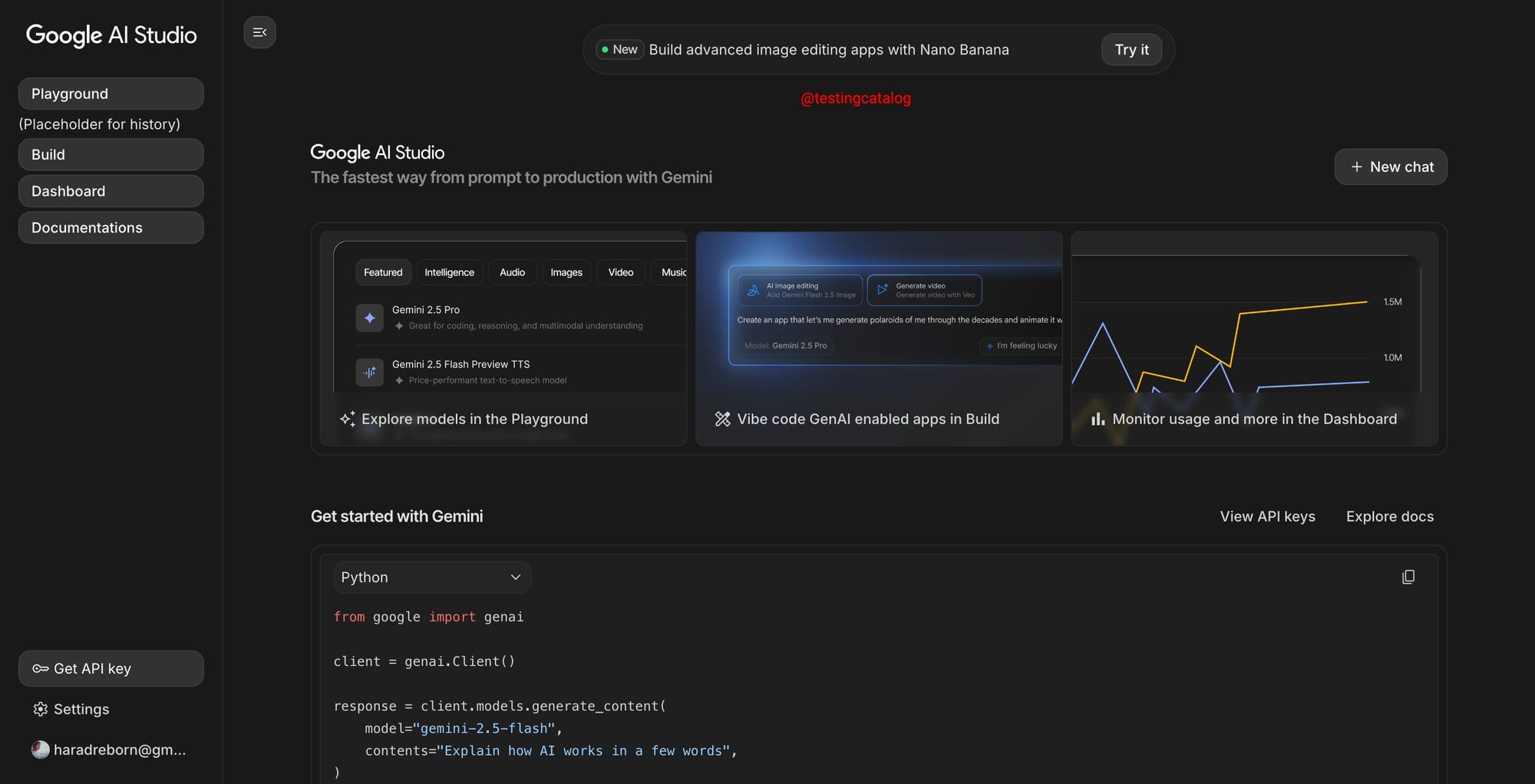The width and height of the screenshot is (1535, 784).
Task: Select the Featured filter chip
Action: 382,272
